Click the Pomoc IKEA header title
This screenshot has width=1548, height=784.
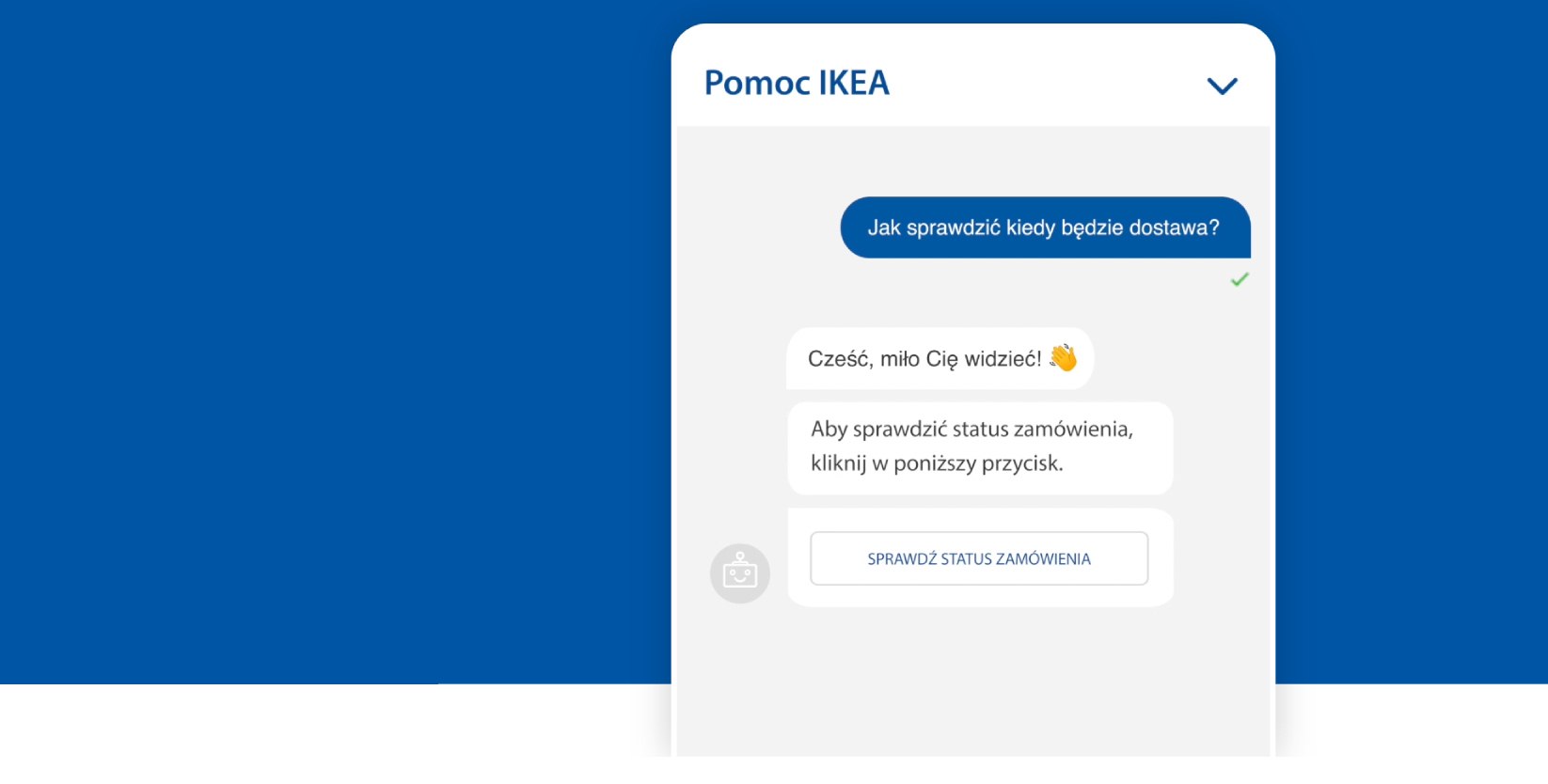pyautogui.click(x=797, y=83)
